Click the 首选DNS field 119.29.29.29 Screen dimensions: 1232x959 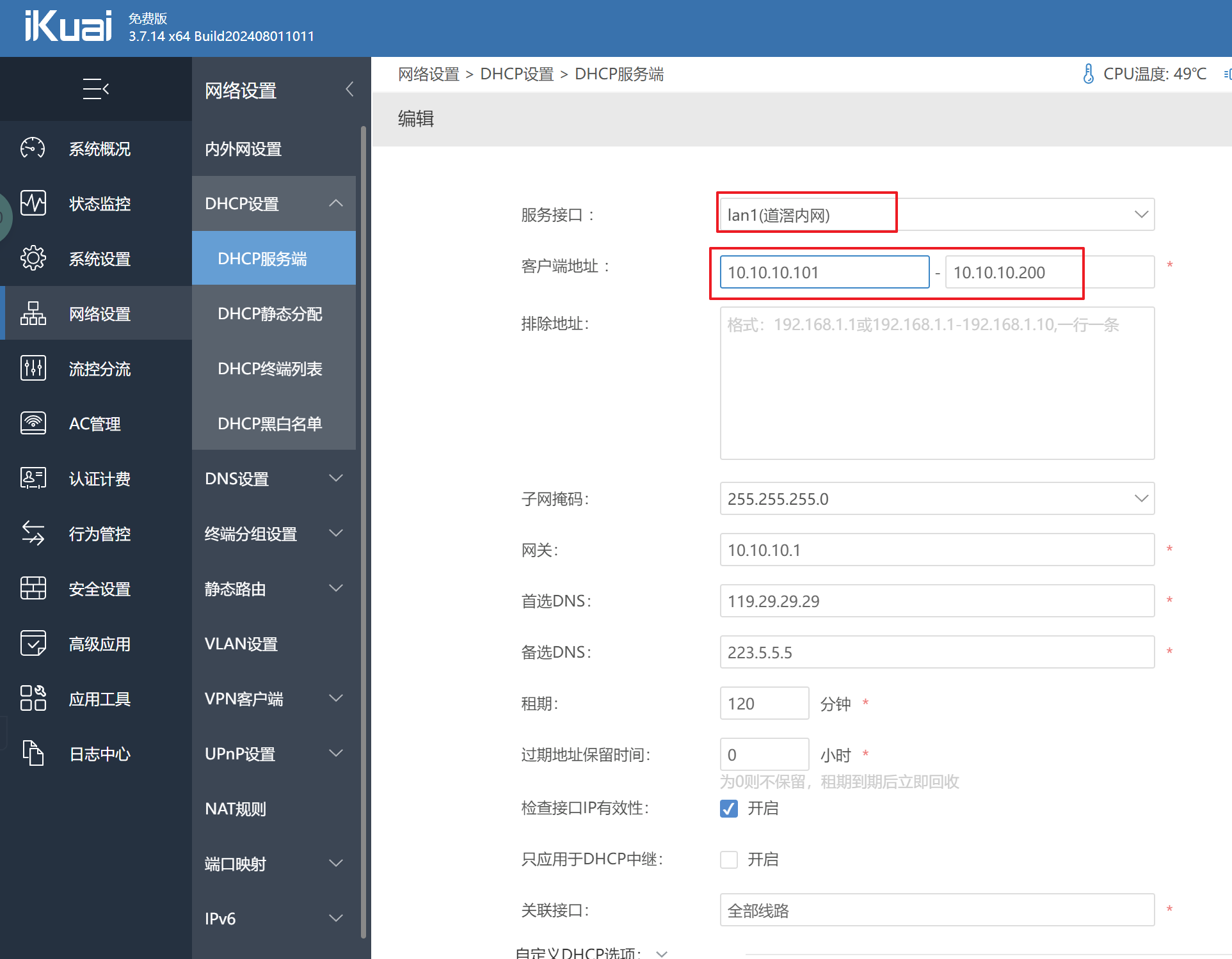pos(937,601)
